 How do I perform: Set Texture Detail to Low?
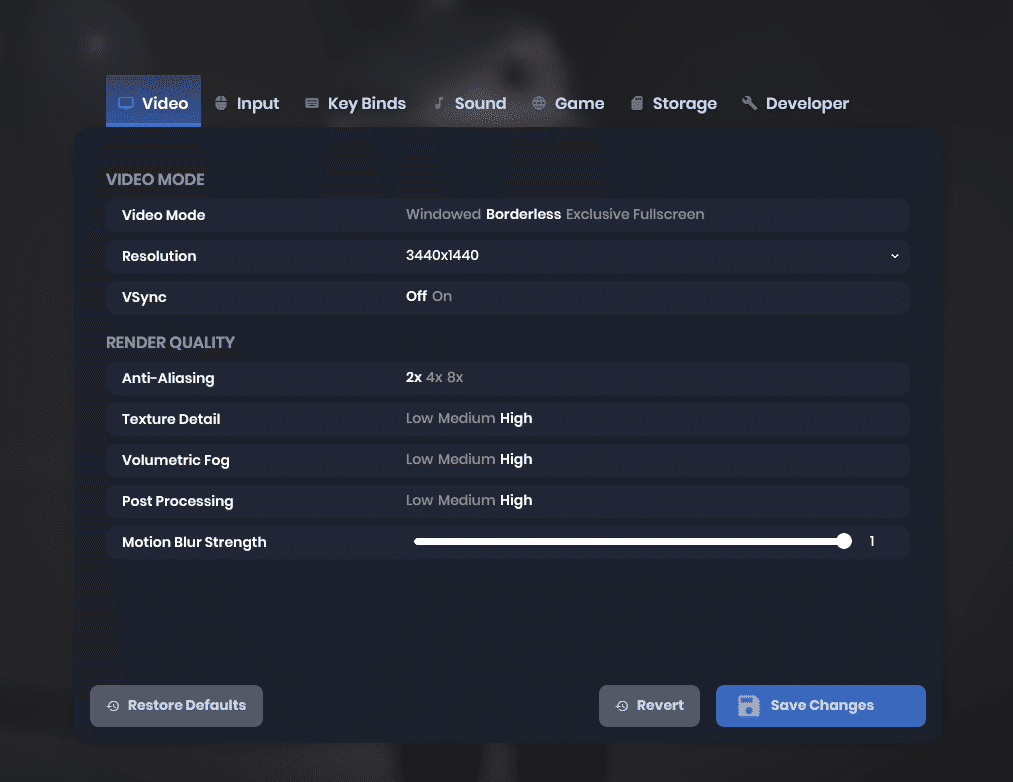[x=419, y=418]
